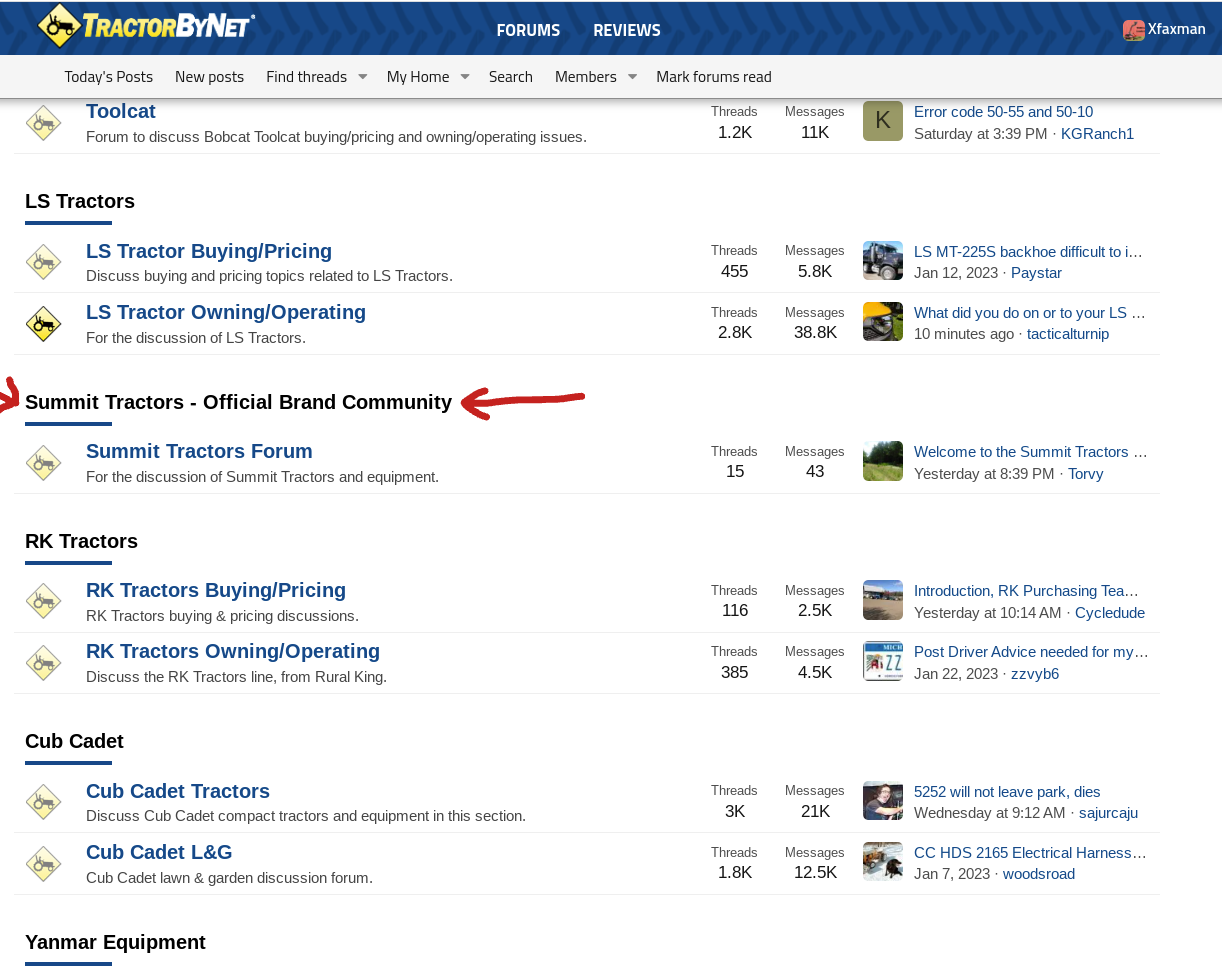Viewport: 1222px width, 966px height.
Task: Click the Cub Cadet Tractors forum icon
Action: 43,802
